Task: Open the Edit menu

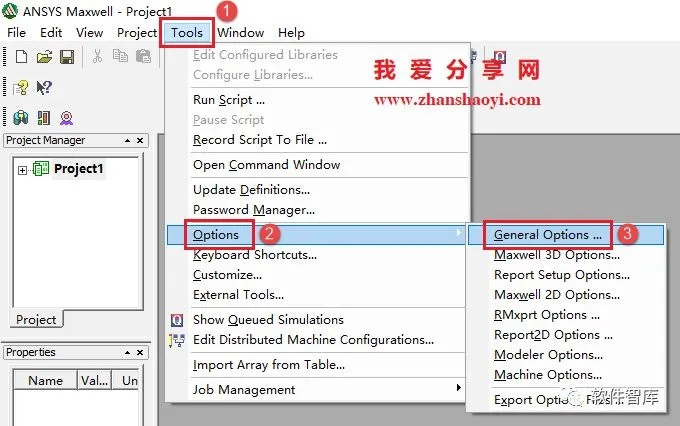Action: (x=51, y=33)
